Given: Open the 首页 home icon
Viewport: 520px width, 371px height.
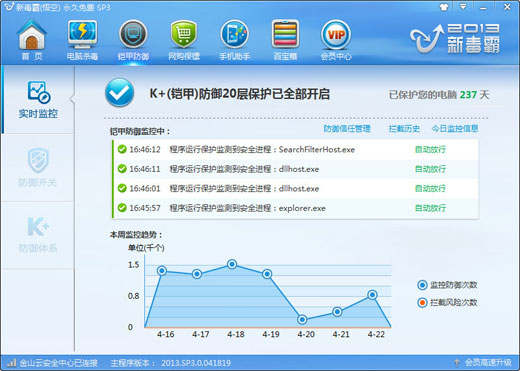Looking at the screenshot, I should click(32, 39).
